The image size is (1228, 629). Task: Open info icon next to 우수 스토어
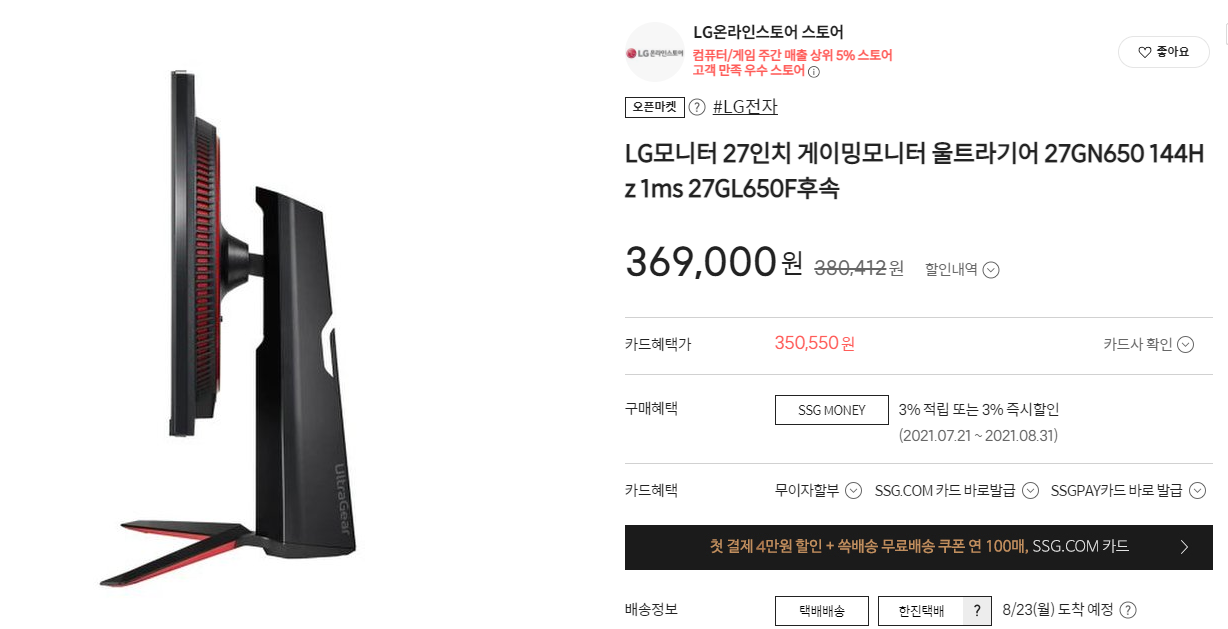pos(814,72)
